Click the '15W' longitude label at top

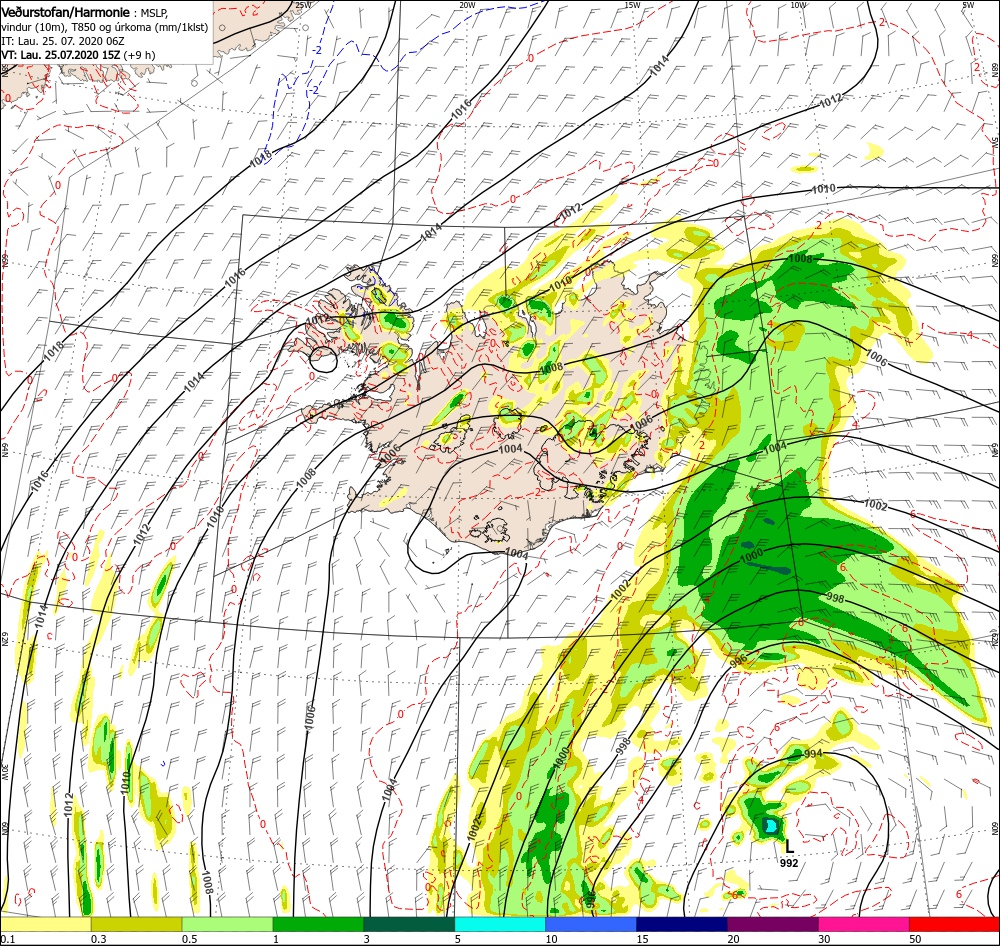click(632, 5)
